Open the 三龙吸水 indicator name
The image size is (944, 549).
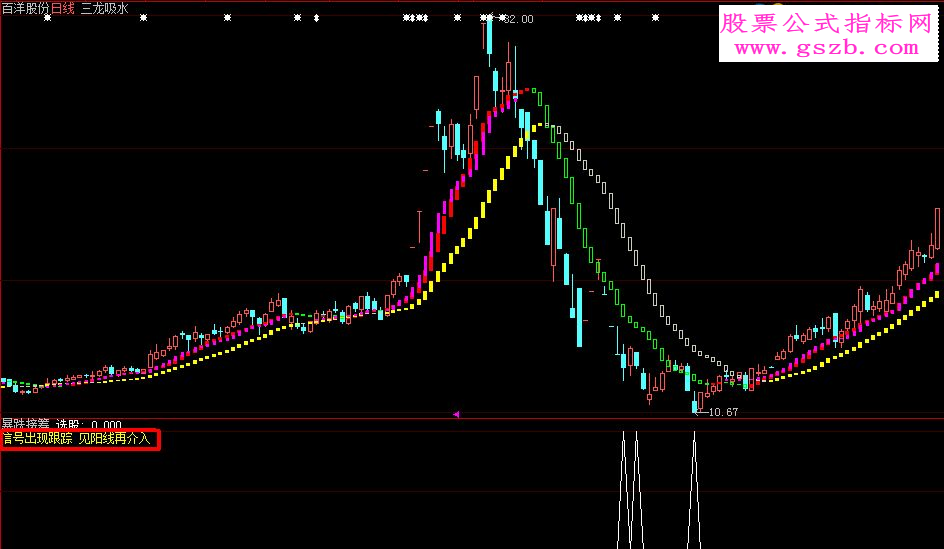tap(105, 8)
